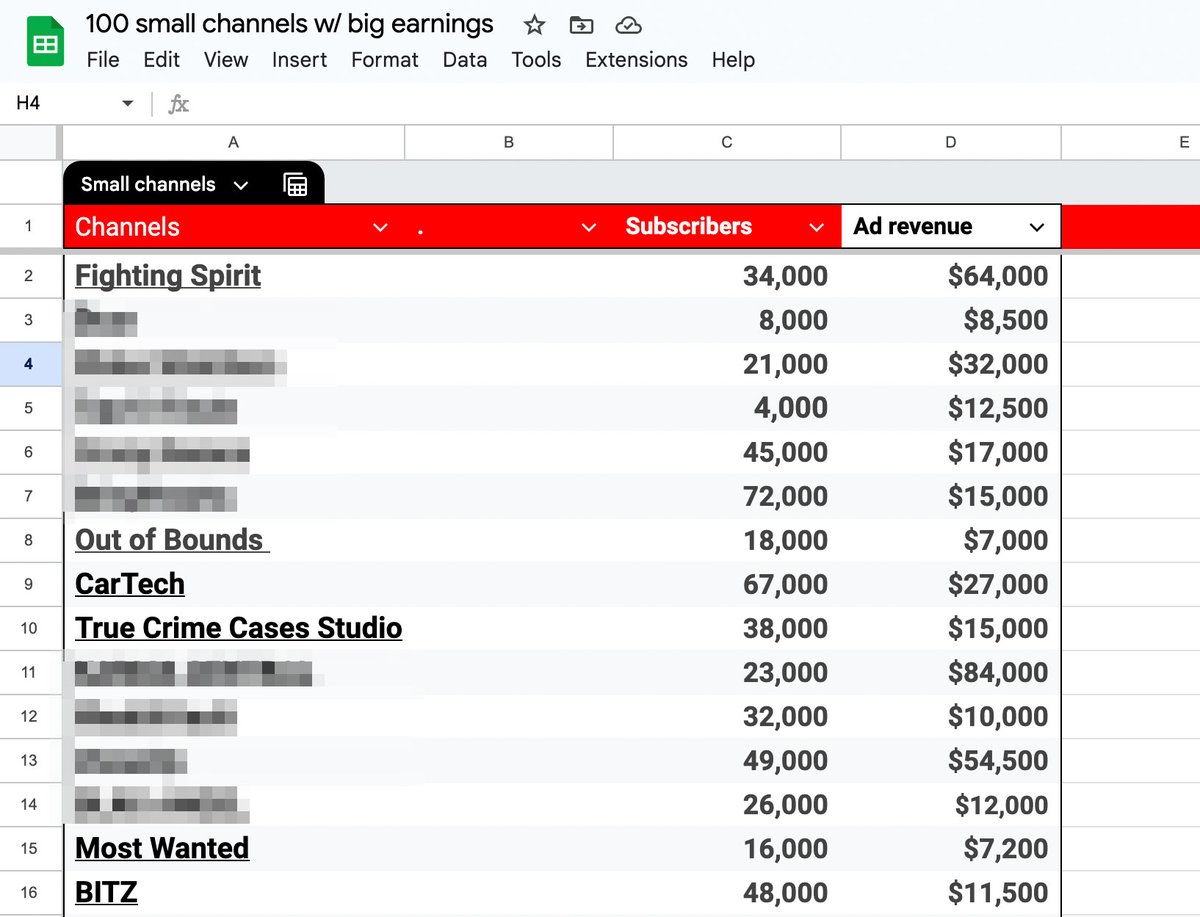Select the $7,000 ad revenue cell
The image size is (1200, 917).
click(x=951, y=540)
